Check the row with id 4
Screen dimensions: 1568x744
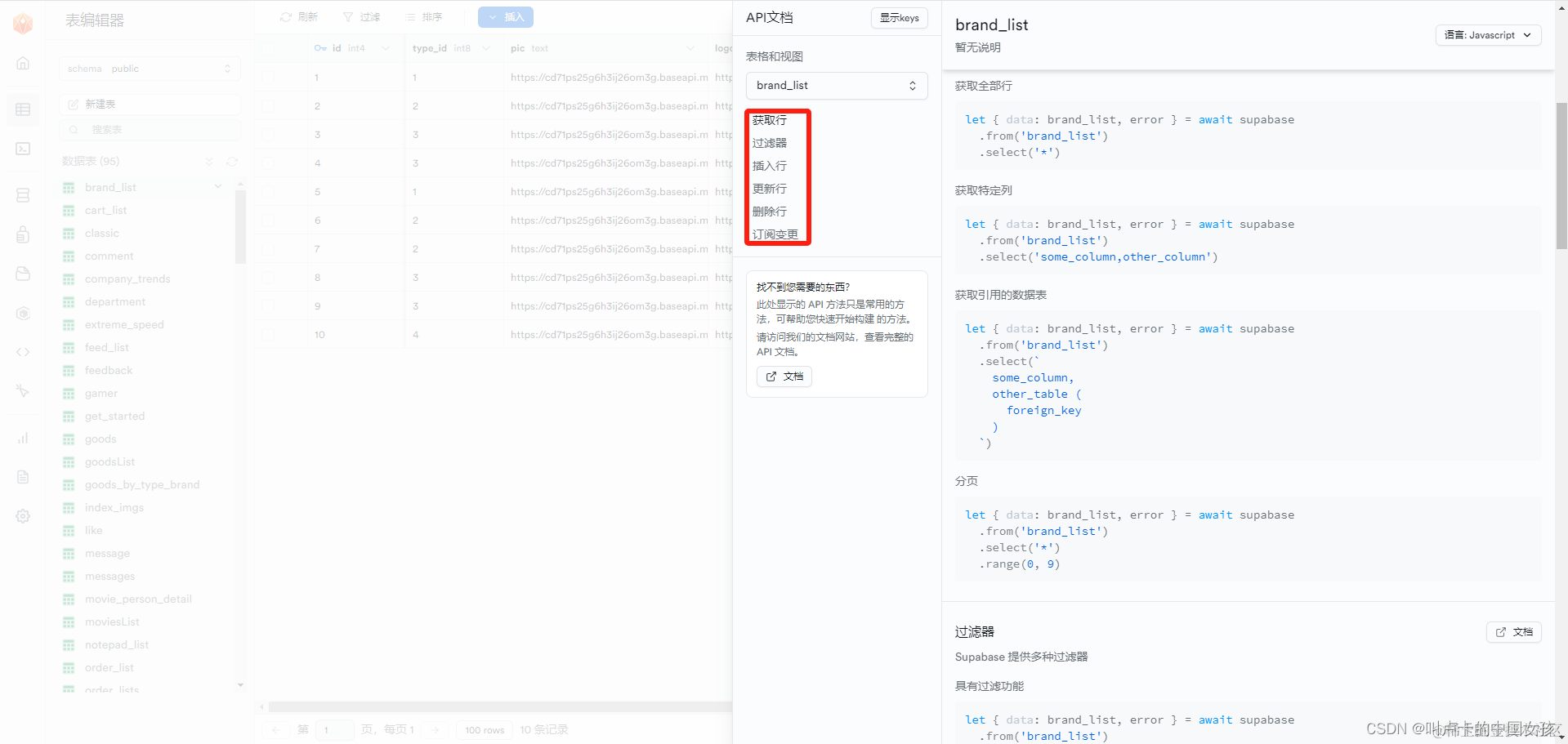pos(268,163)
